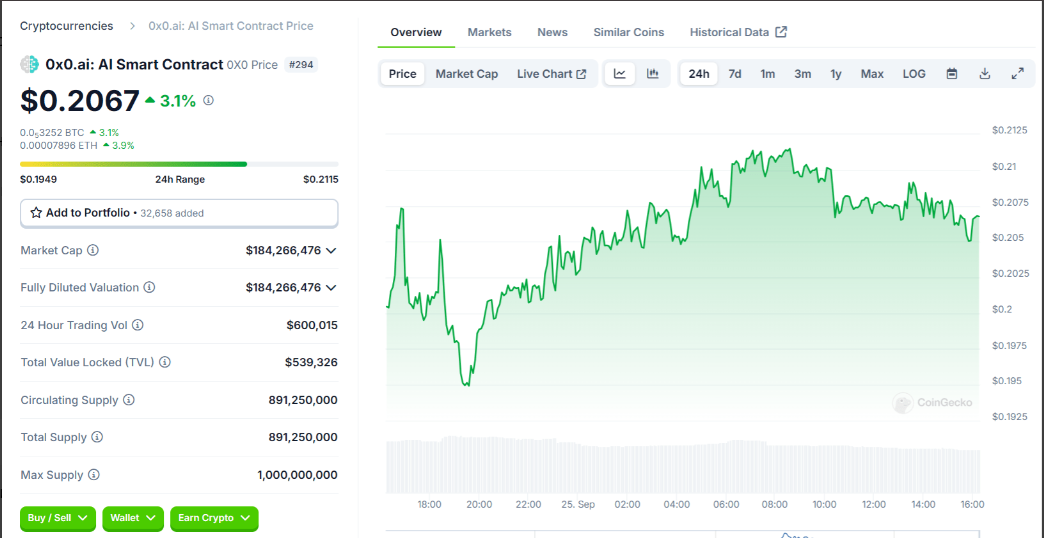Select 1m time range

(768, 74)
